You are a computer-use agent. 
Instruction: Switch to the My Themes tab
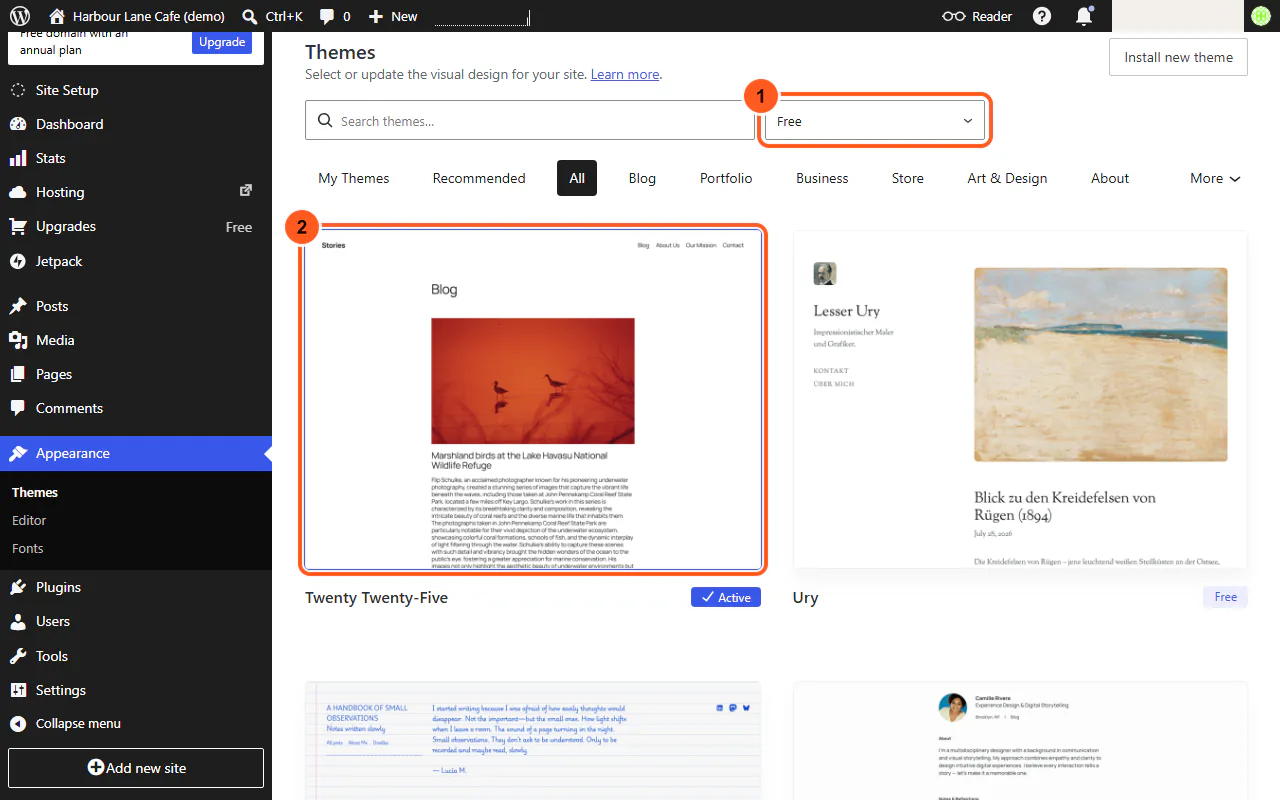click(354, 178)
